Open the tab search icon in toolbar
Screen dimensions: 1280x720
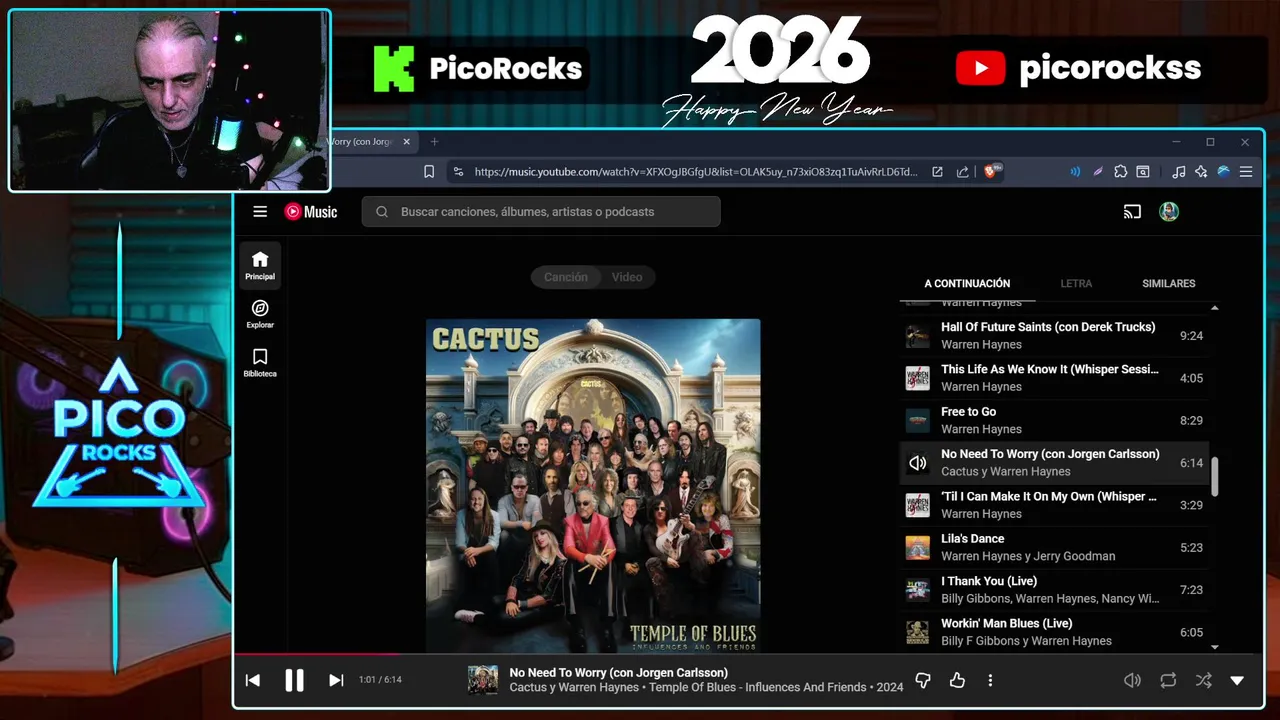(x=1143, y=172)
